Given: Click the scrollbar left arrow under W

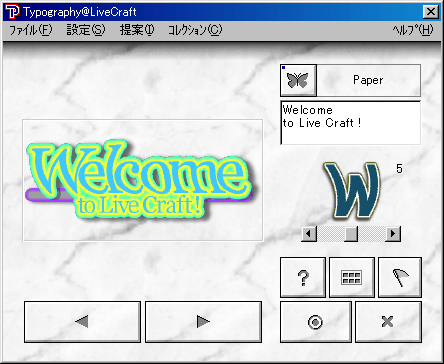Looking at the screenshot, I should [309, 234].
